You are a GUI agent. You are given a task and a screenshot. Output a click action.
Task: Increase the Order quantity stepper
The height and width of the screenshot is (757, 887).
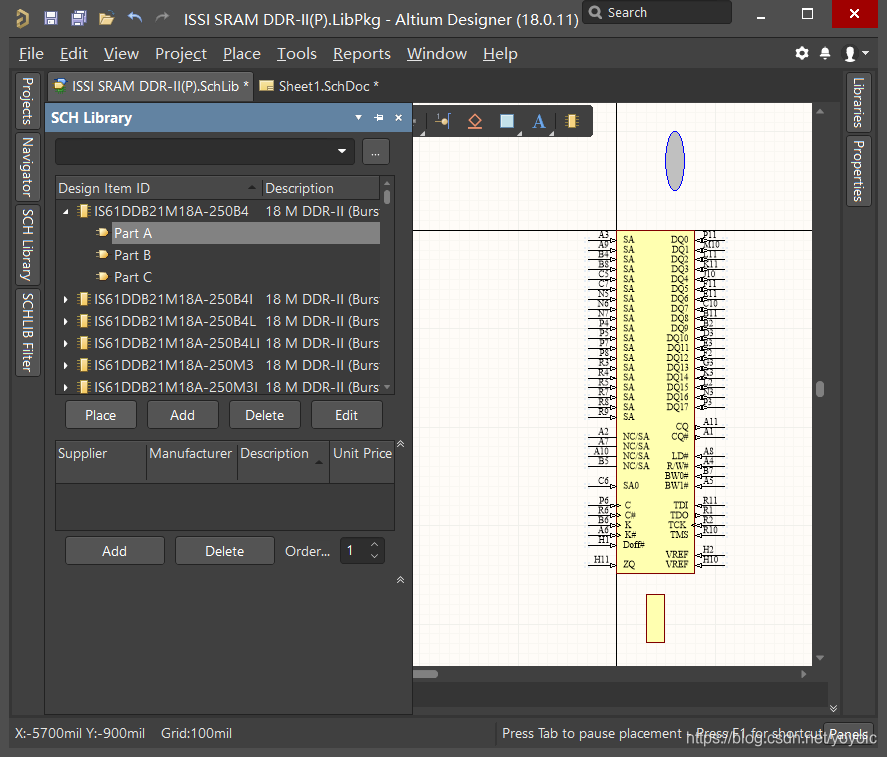tap(374, 545)
